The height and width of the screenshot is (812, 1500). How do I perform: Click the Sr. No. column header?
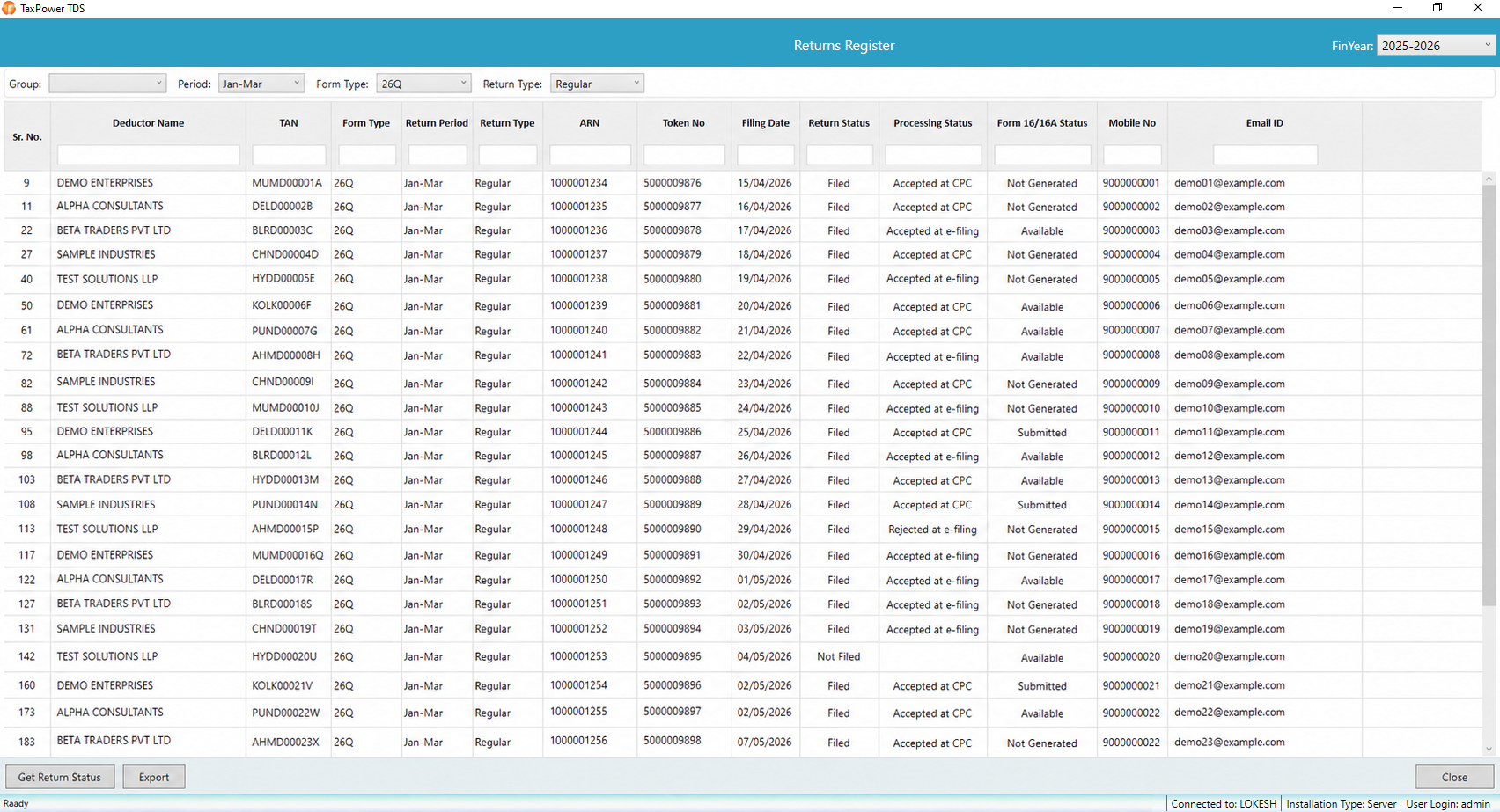(x=27, y=137)
